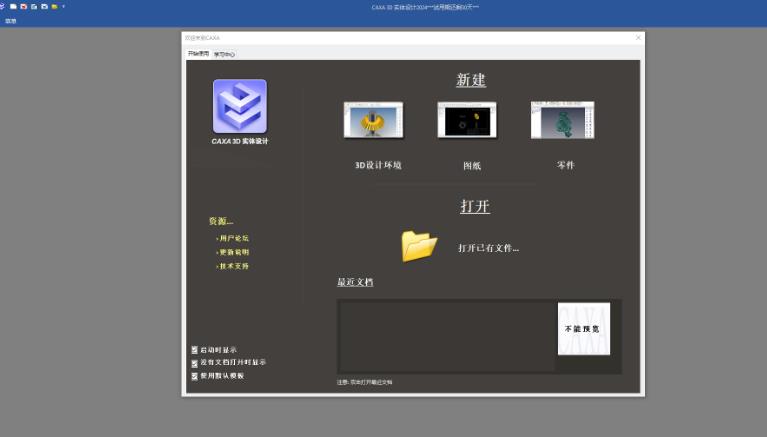Uncheck the 启动时显示 checkbox
This screenshot has height=437, width=767.
pos(194,350)
